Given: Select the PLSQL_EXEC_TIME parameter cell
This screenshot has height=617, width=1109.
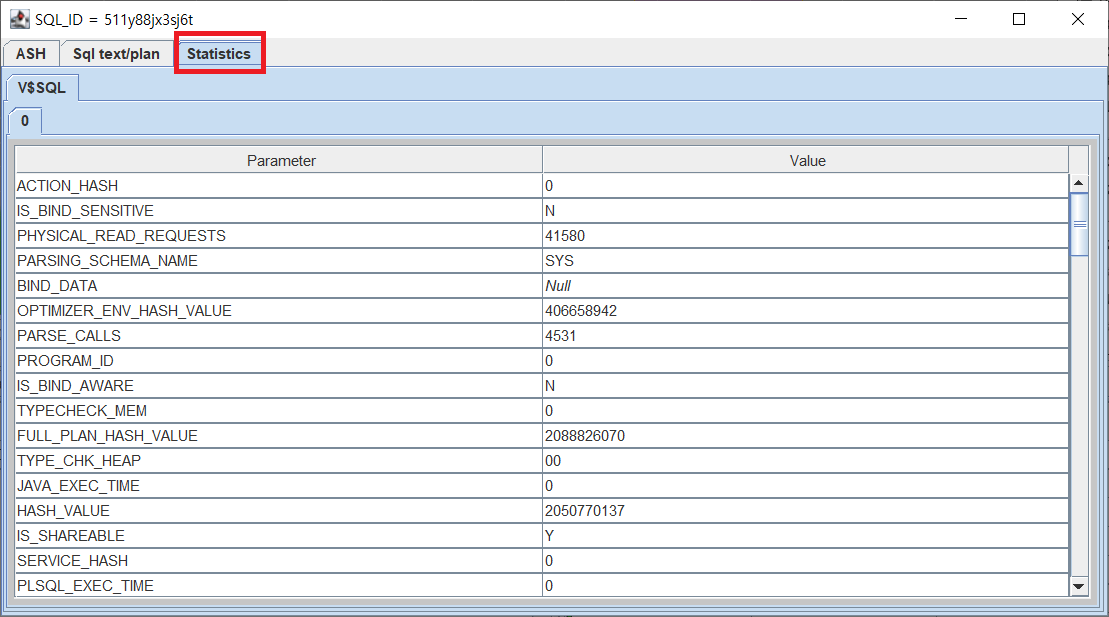Looking at the screenshot, I should click(x=279, y=586).
